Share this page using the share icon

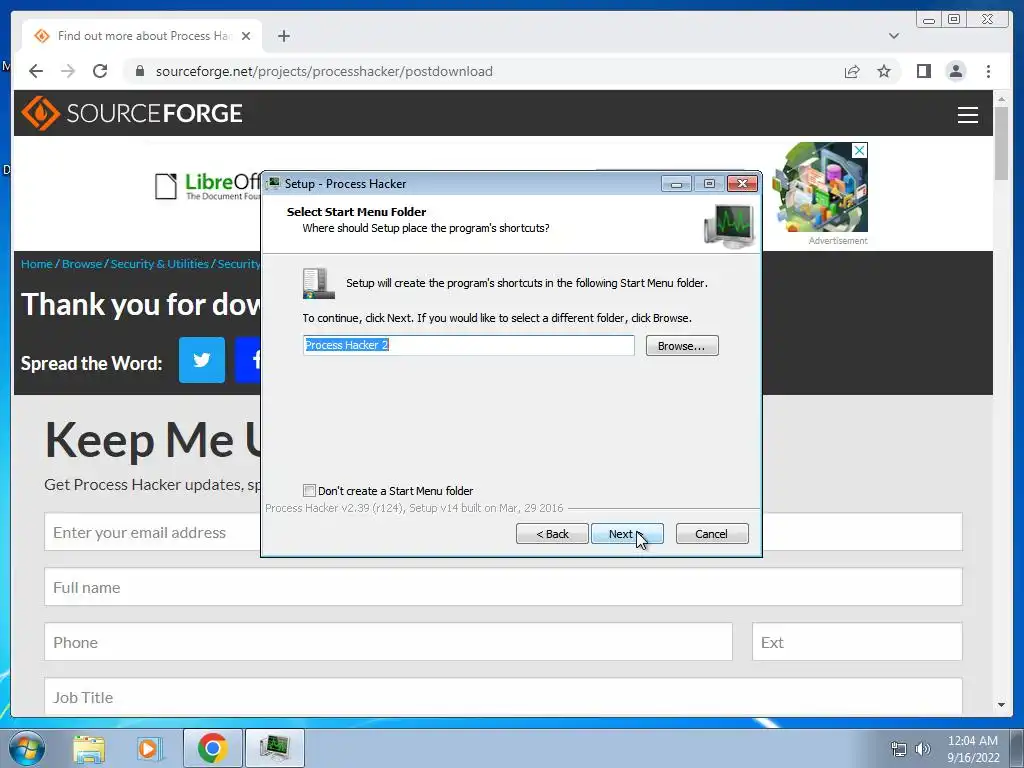tap(852, 71)
